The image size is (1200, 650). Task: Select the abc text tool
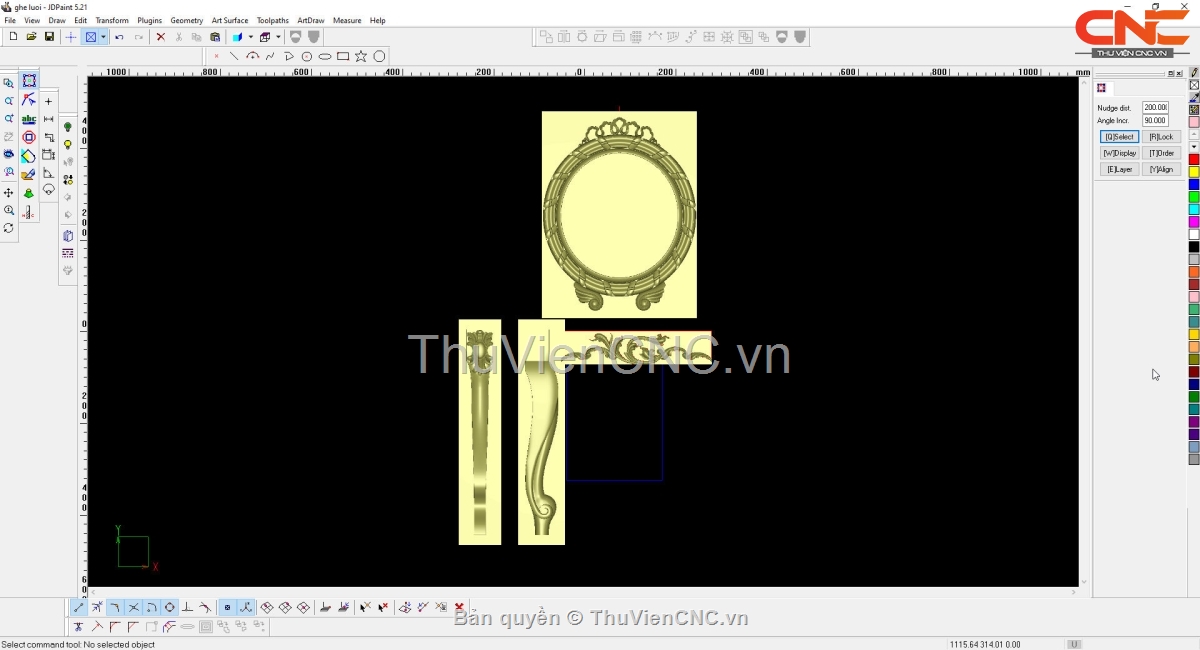[29, 119]
